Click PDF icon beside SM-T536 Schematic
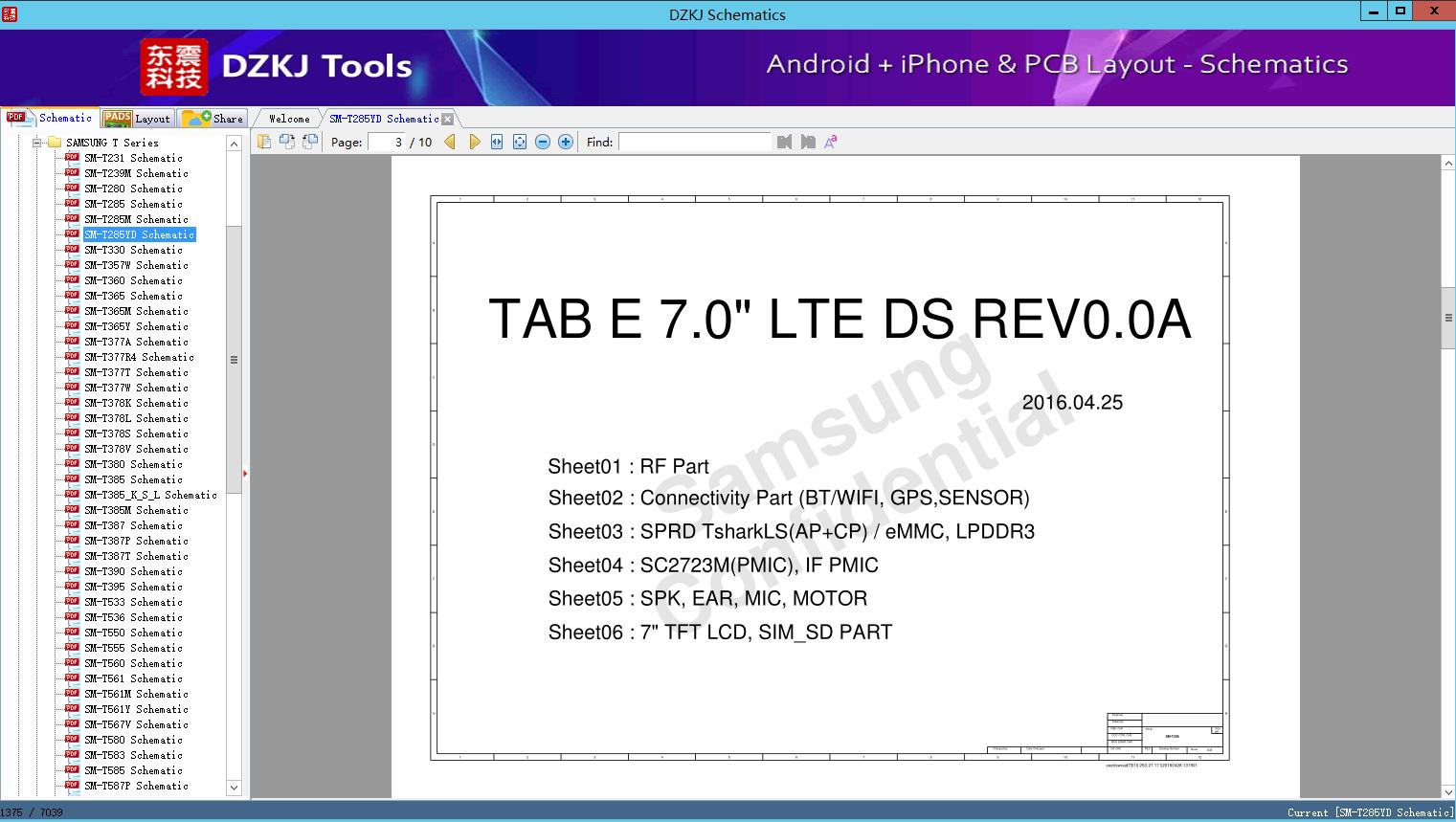 tap(72, 616)
